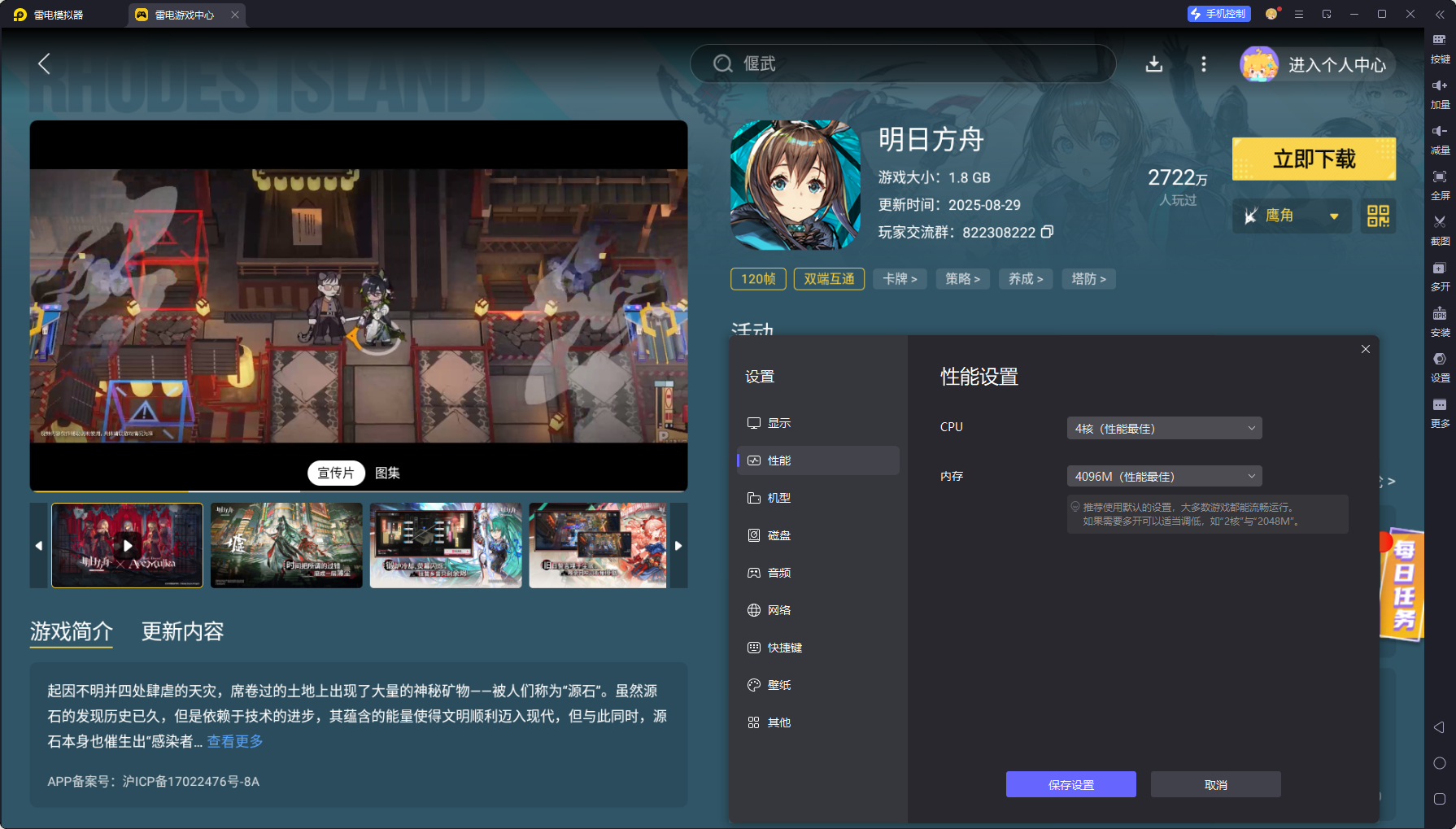Click 进入个人中心
This screenshot has height=829, width=1456.
(x=1337, y=65)
